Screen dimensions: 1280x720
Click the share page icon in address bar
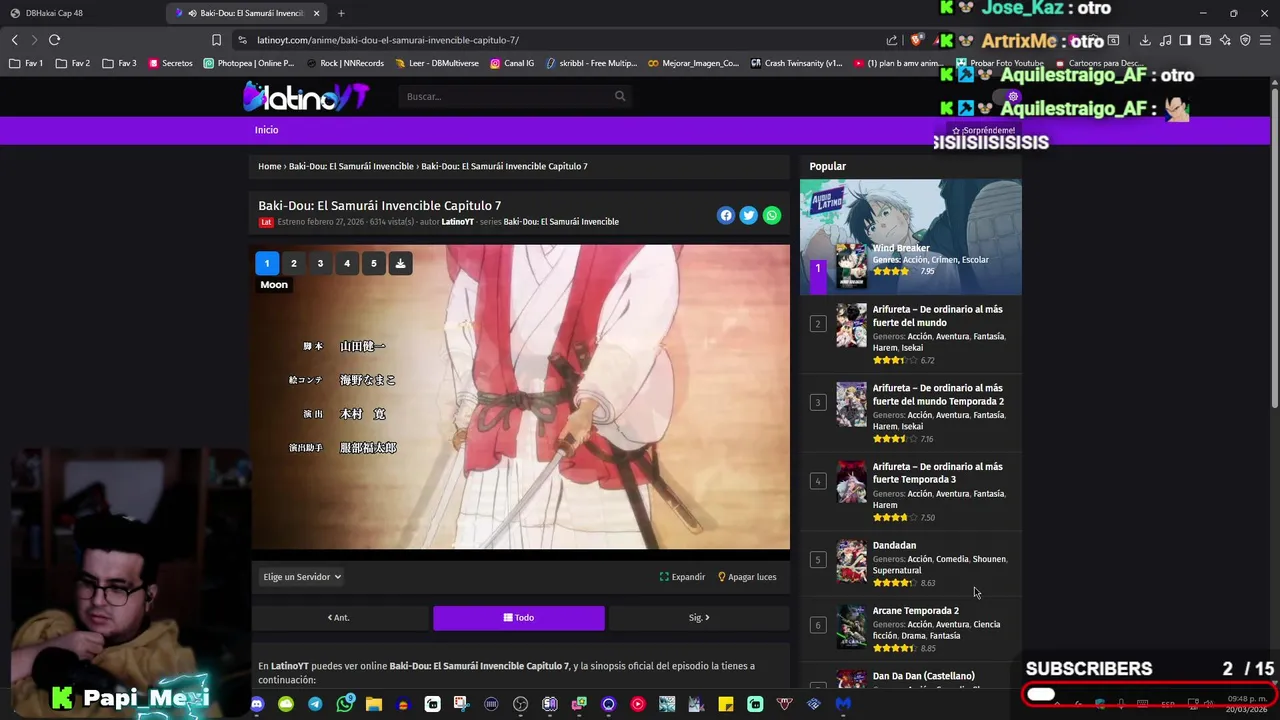tap(892, 40)
